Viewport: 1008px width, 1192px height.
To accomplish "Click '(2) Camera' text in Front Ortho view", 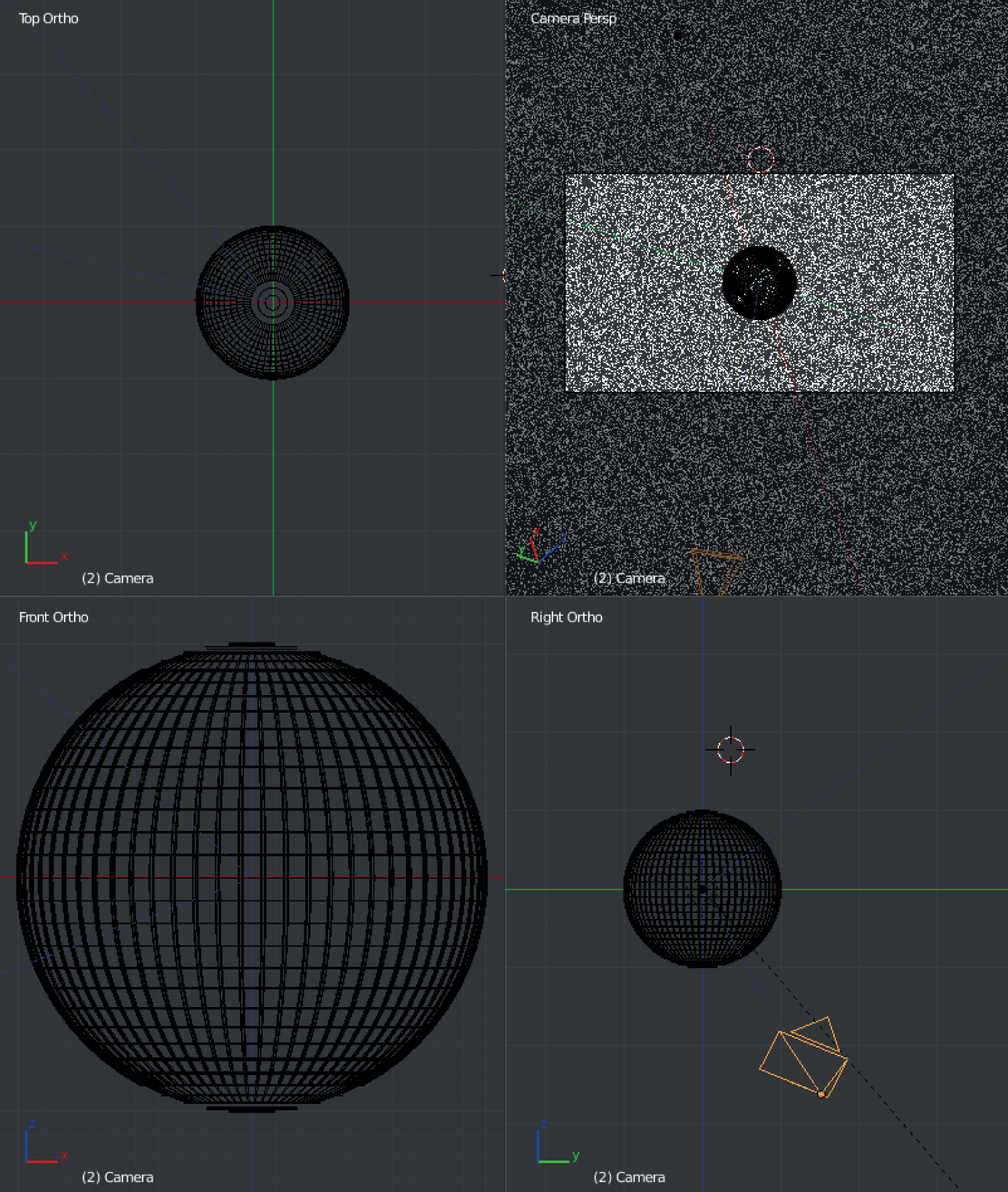I will 118,1177.
